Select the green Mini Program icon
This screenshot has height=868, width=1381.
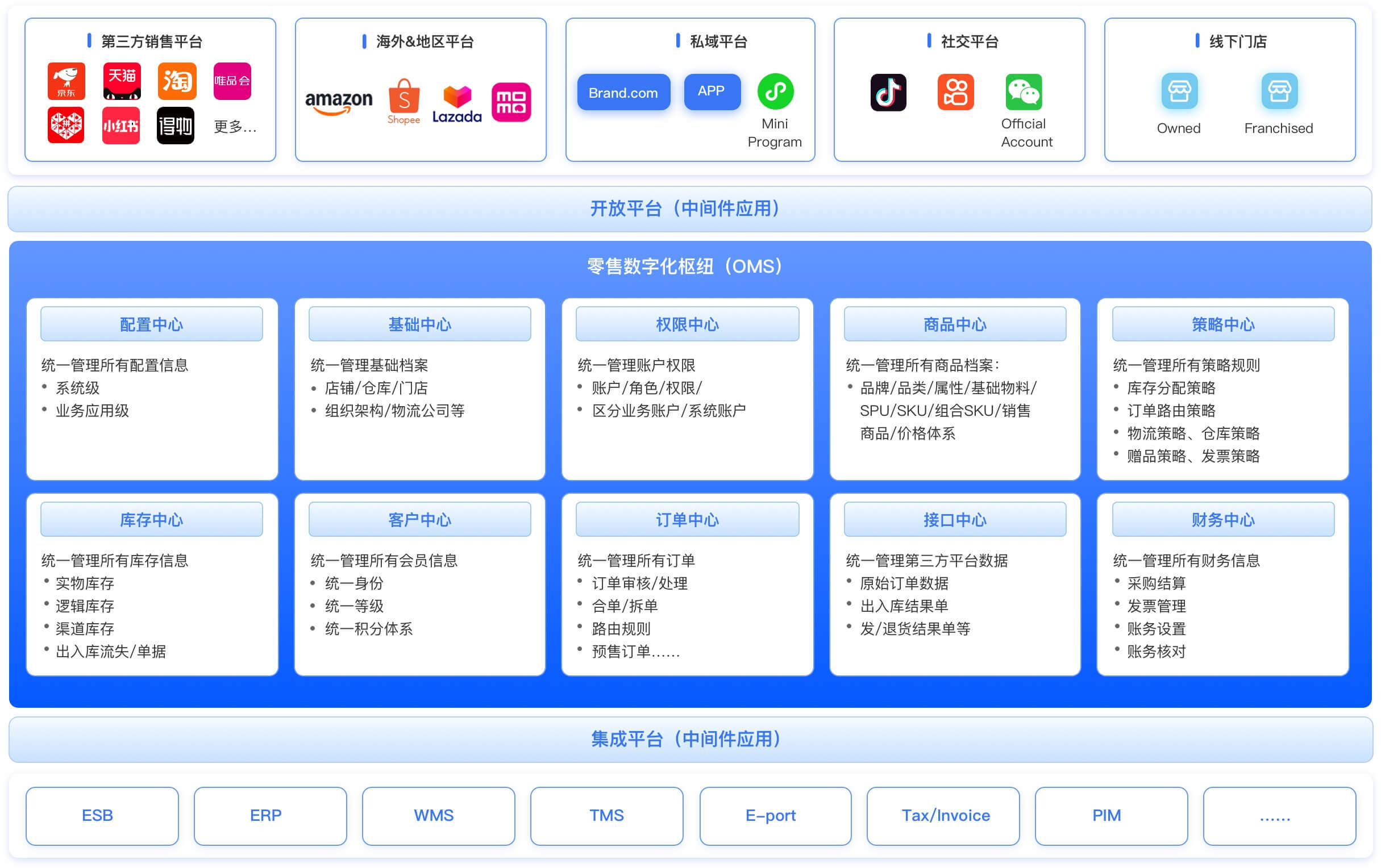pos(775,91)
